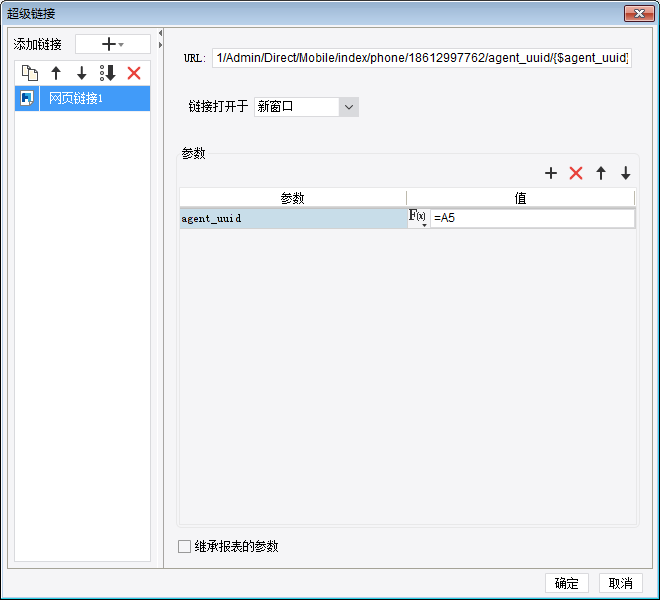Open the F(x) formula type dropdown
Viewport: 660px width, 600px height.
tap(418, 219)
